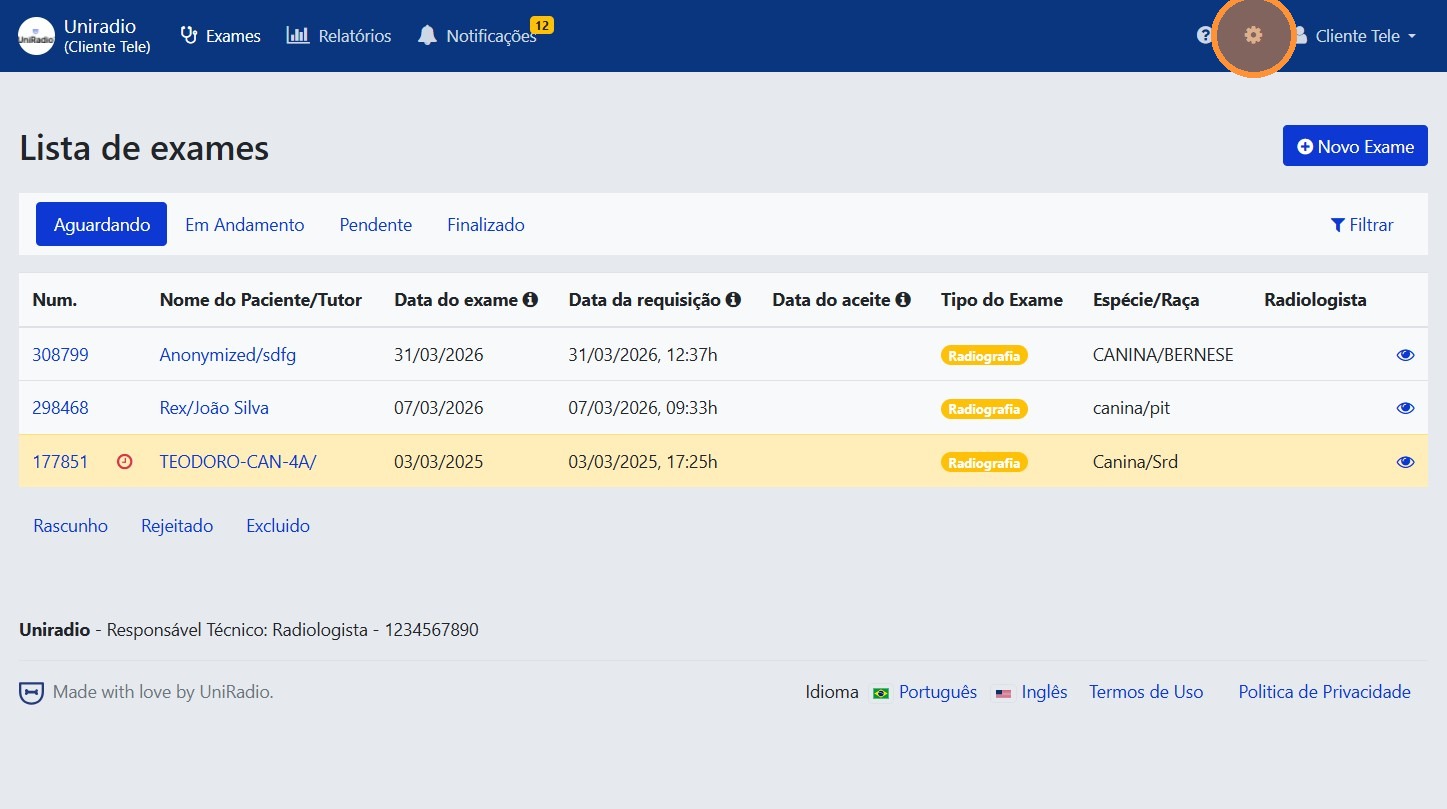Click the info icon next to Data do aceite
Viewport: 1447px width, 809px height.
pos(904,298)
